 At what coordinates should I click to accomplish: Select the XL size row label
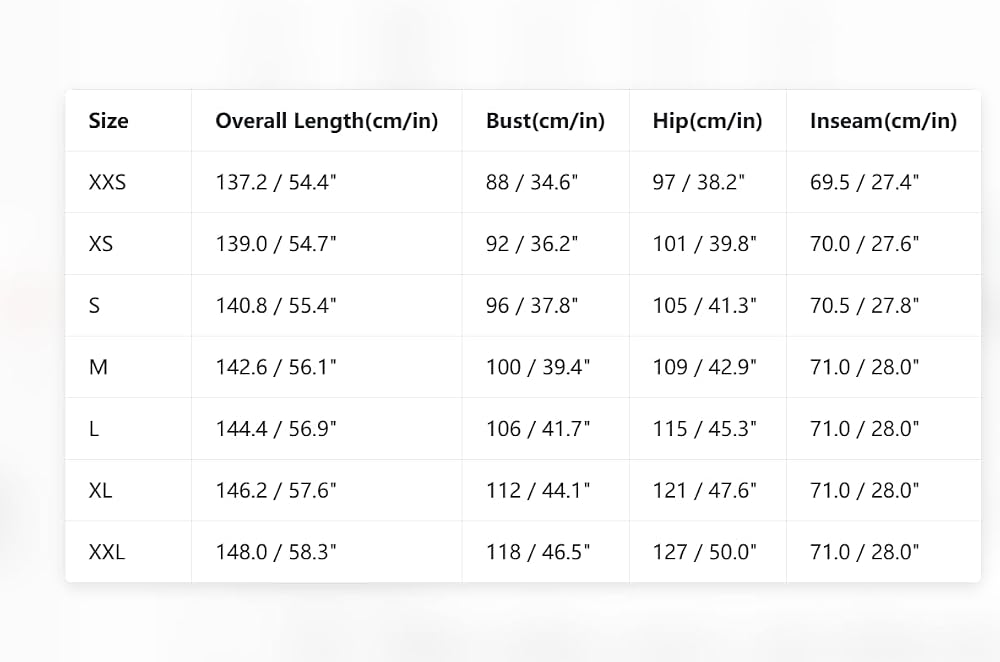pyautogui.click(x=100, y=490)
